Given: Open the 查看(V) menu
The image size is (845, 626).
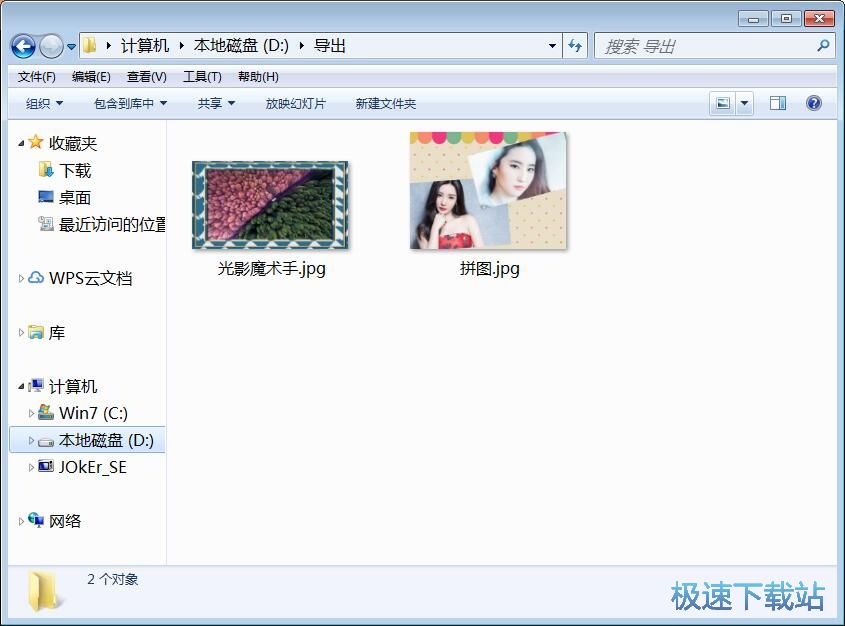Looking at the screenshot, I should pos(147,77).
